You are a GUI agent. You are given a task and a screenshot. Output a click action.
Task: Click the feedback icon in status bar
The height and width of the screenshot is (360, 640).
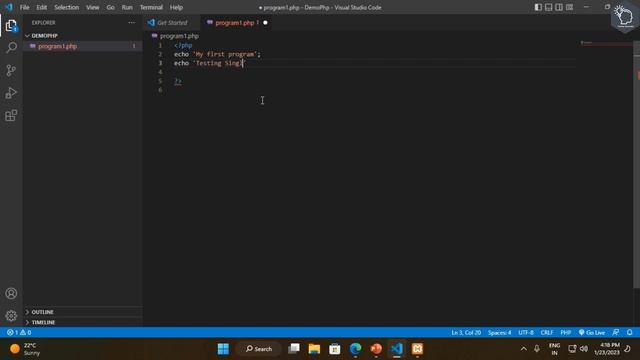pyautogui.click(x=616, y=333)
